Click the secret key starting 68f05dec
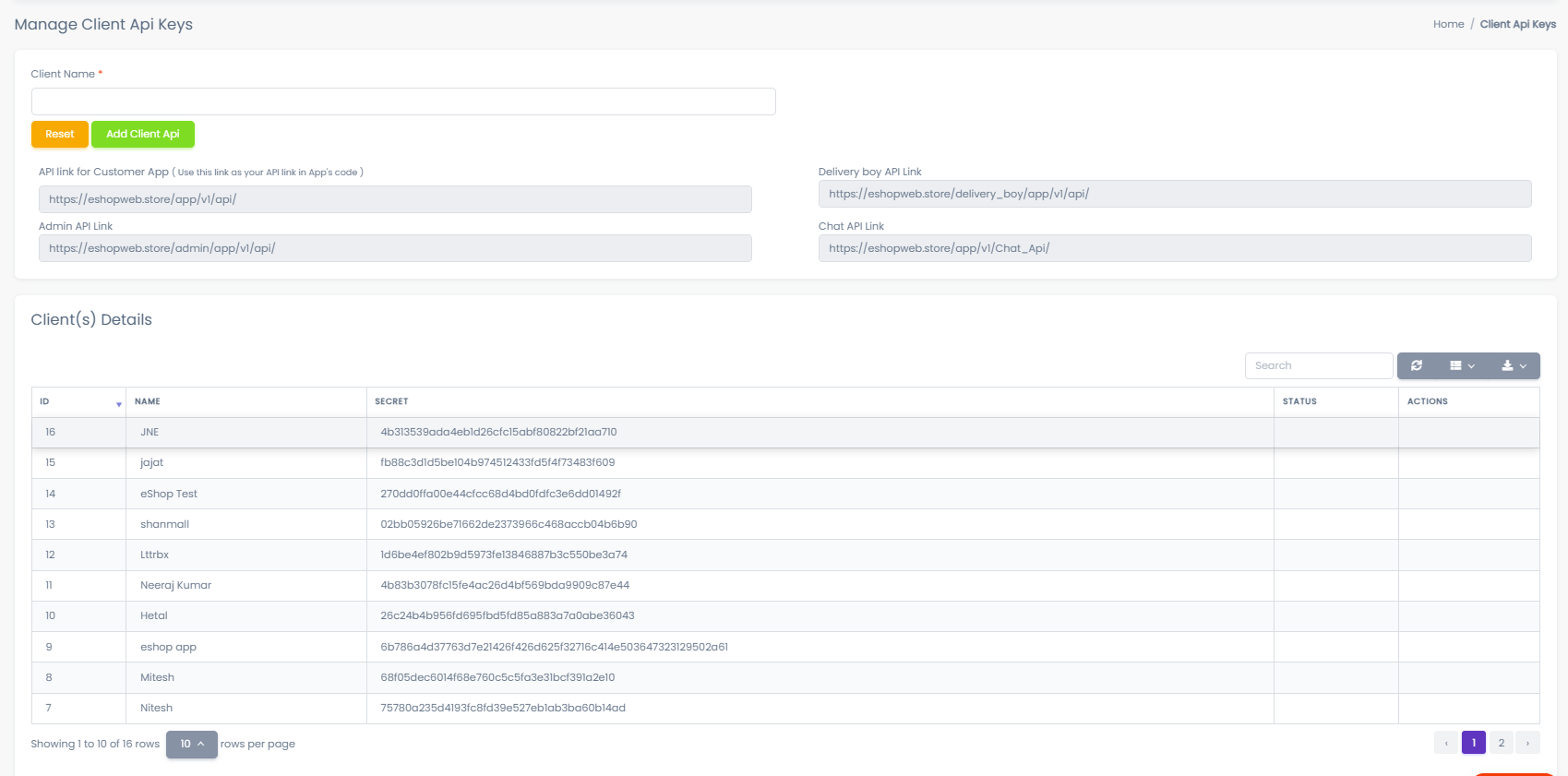1568x776 pixels. coord(497,677)
